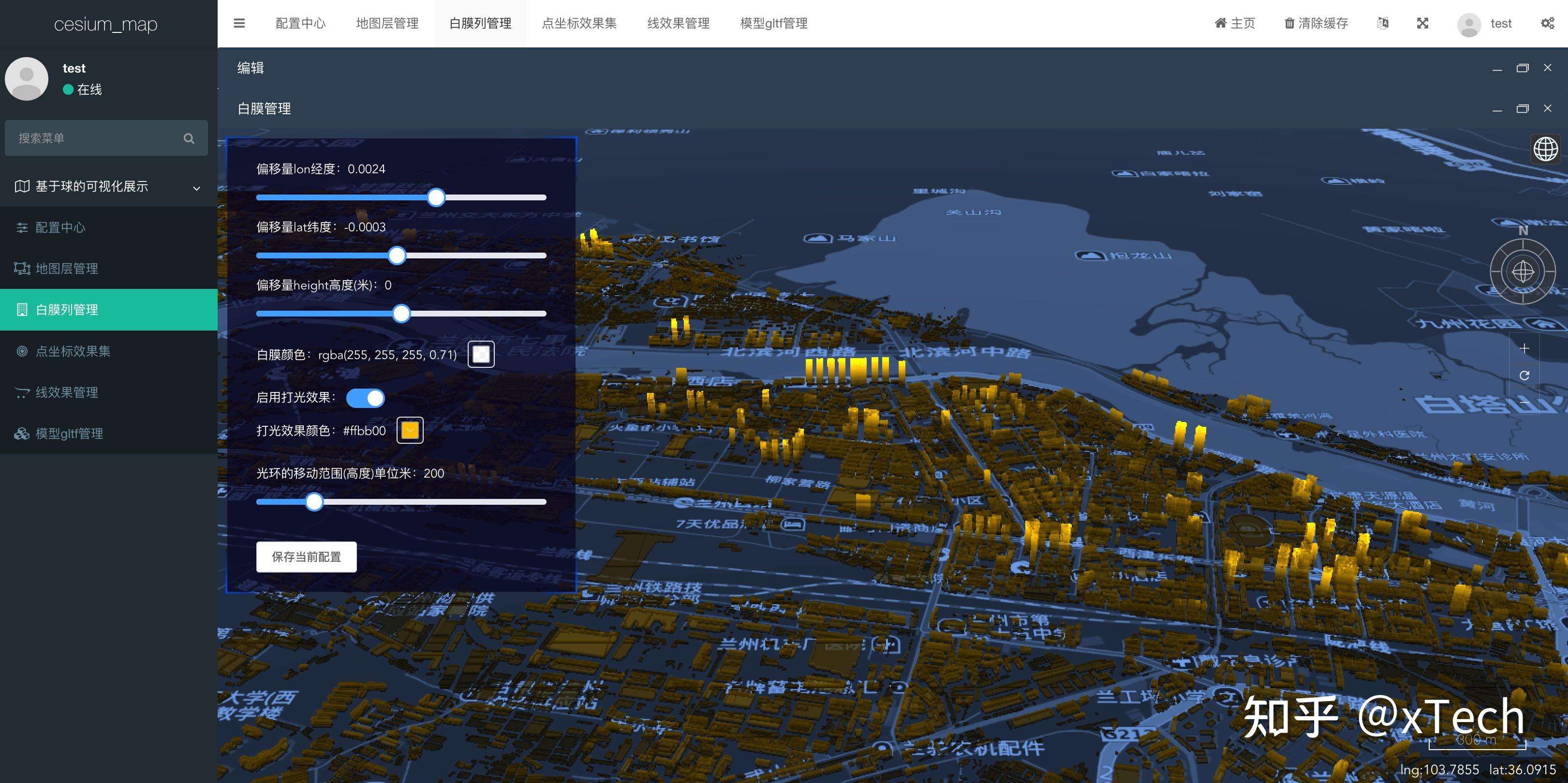Click the language translate icon in header
Viewport: 1568px width, 783px height.
point(1383,23)
